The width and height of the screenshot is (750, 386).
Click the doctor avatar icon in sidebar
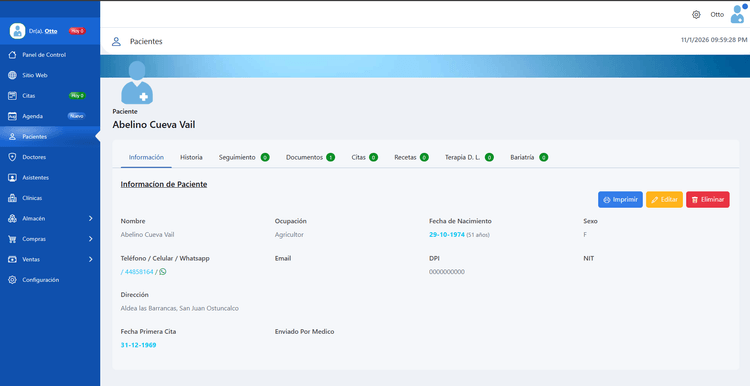pos(18,31)
